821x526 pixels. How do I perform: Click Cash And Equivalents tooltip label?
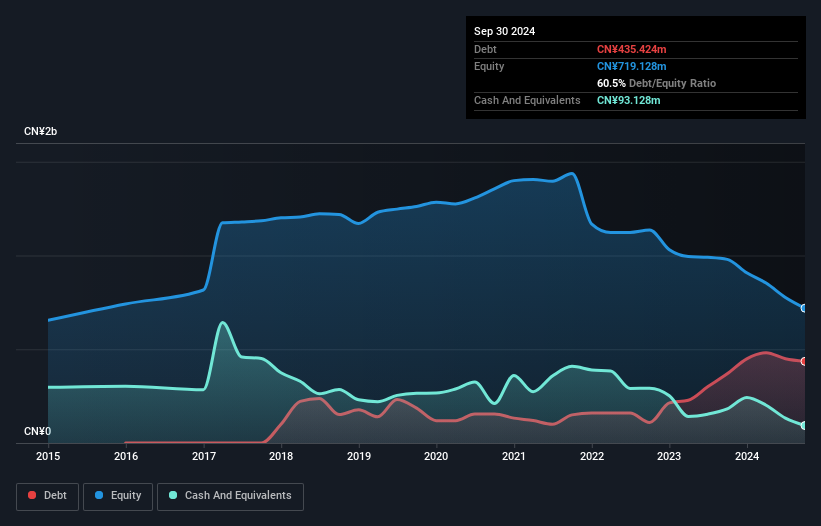pos(527,100)
